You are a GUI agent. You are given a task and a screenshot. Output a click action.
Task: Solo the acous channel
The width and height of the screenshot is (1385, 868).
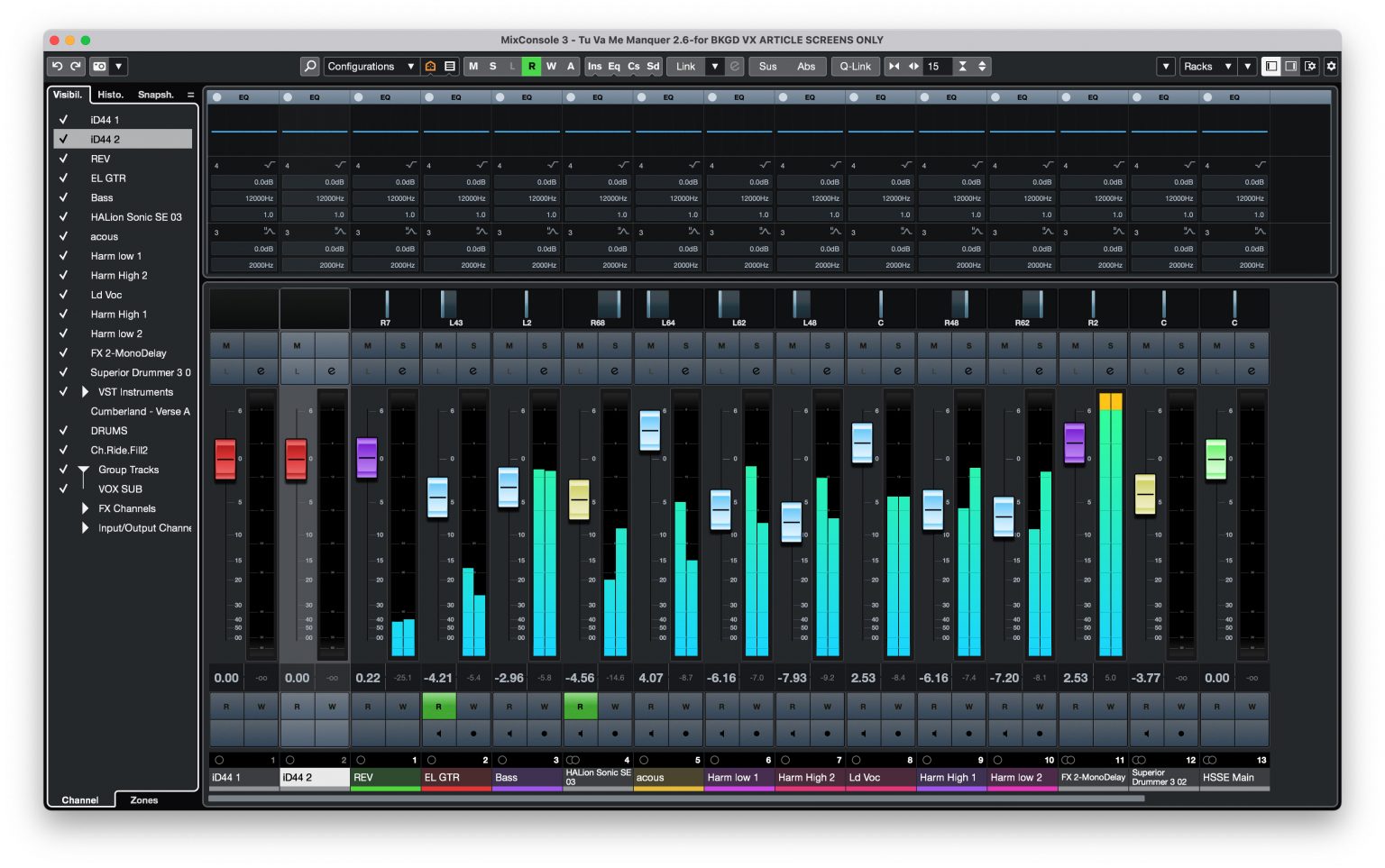click(685, 344)
